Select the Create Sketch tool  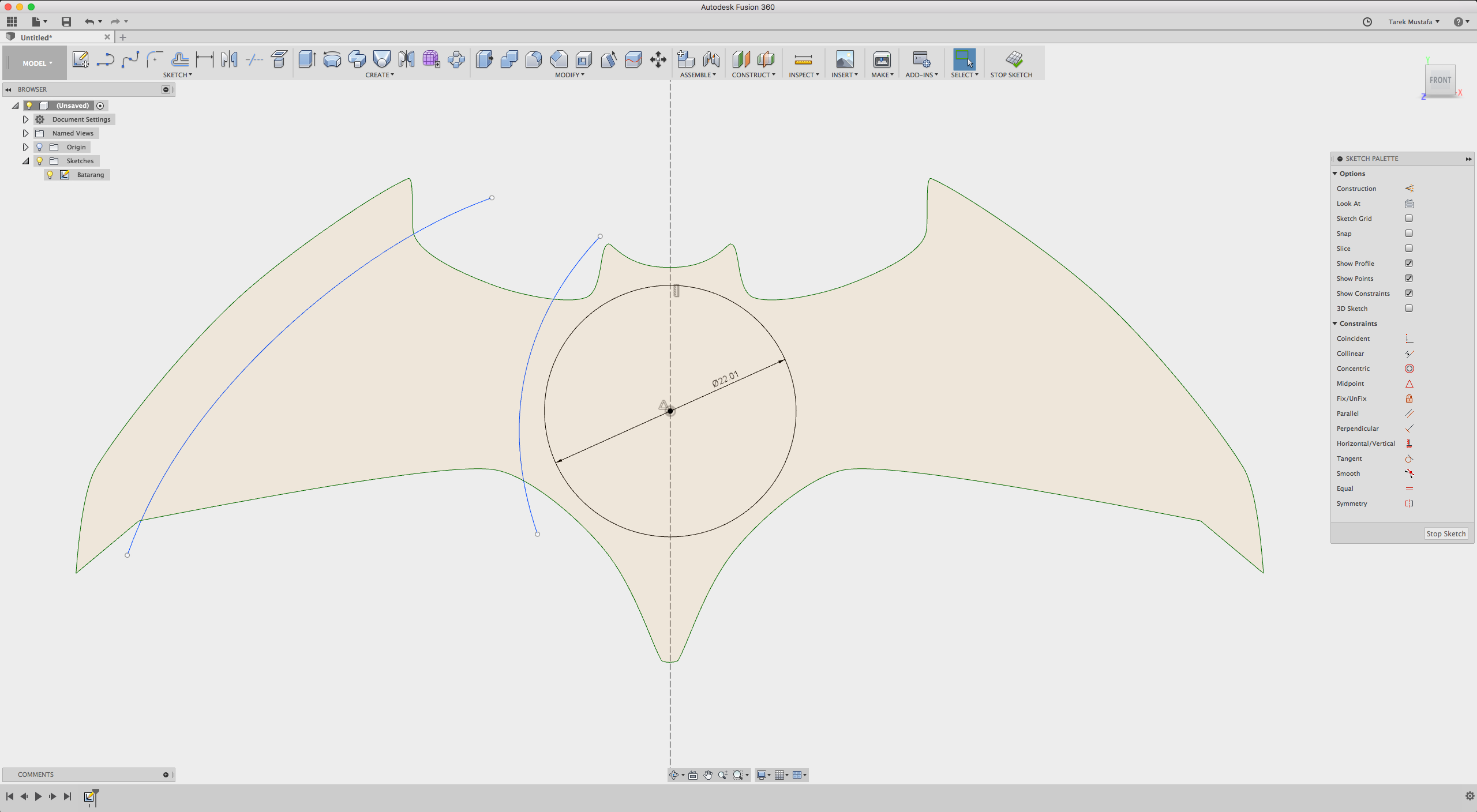tap(81, 59)
